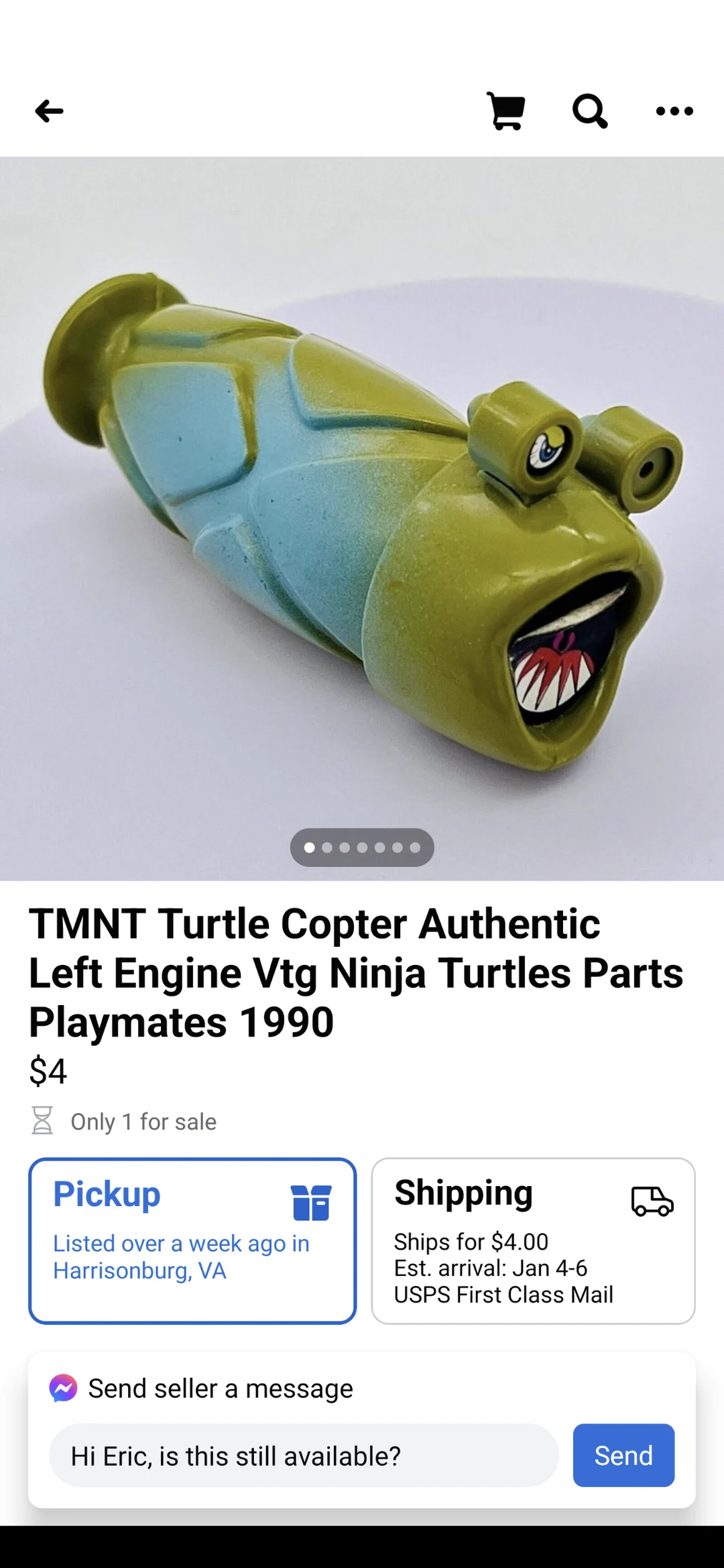Tap the $4 price label
The image size is (724, 1568).
48,1071
